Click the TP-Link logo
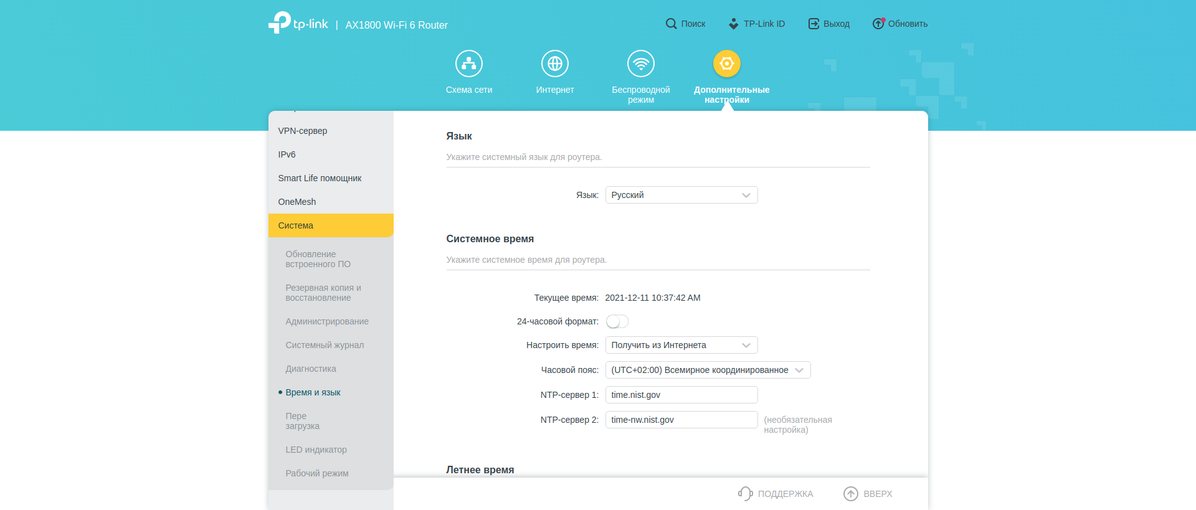1196x510 pixels. click(x=298, y=23)
